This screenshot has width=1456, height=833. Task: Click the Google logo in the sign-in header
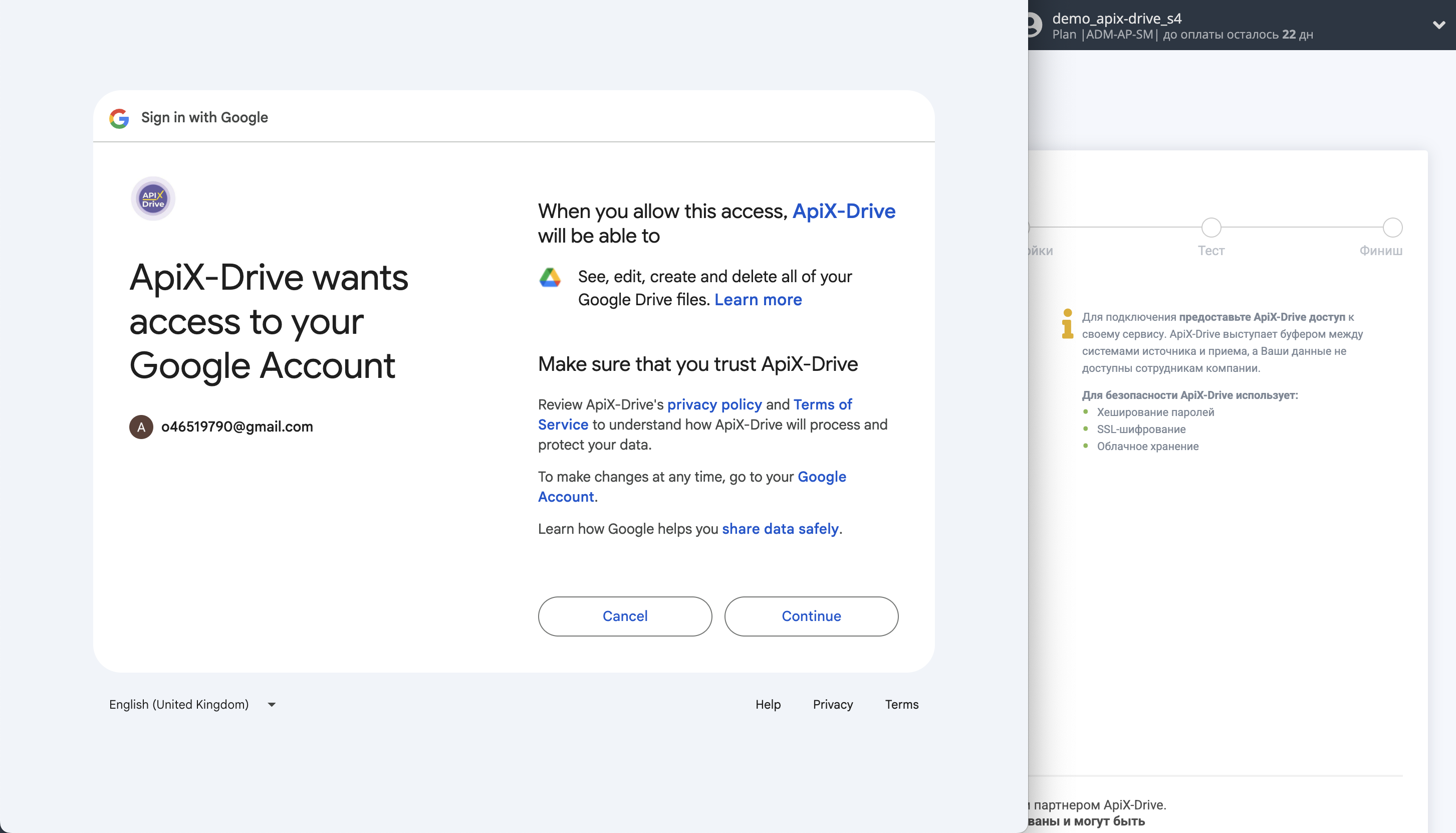(x=120, y=118)
